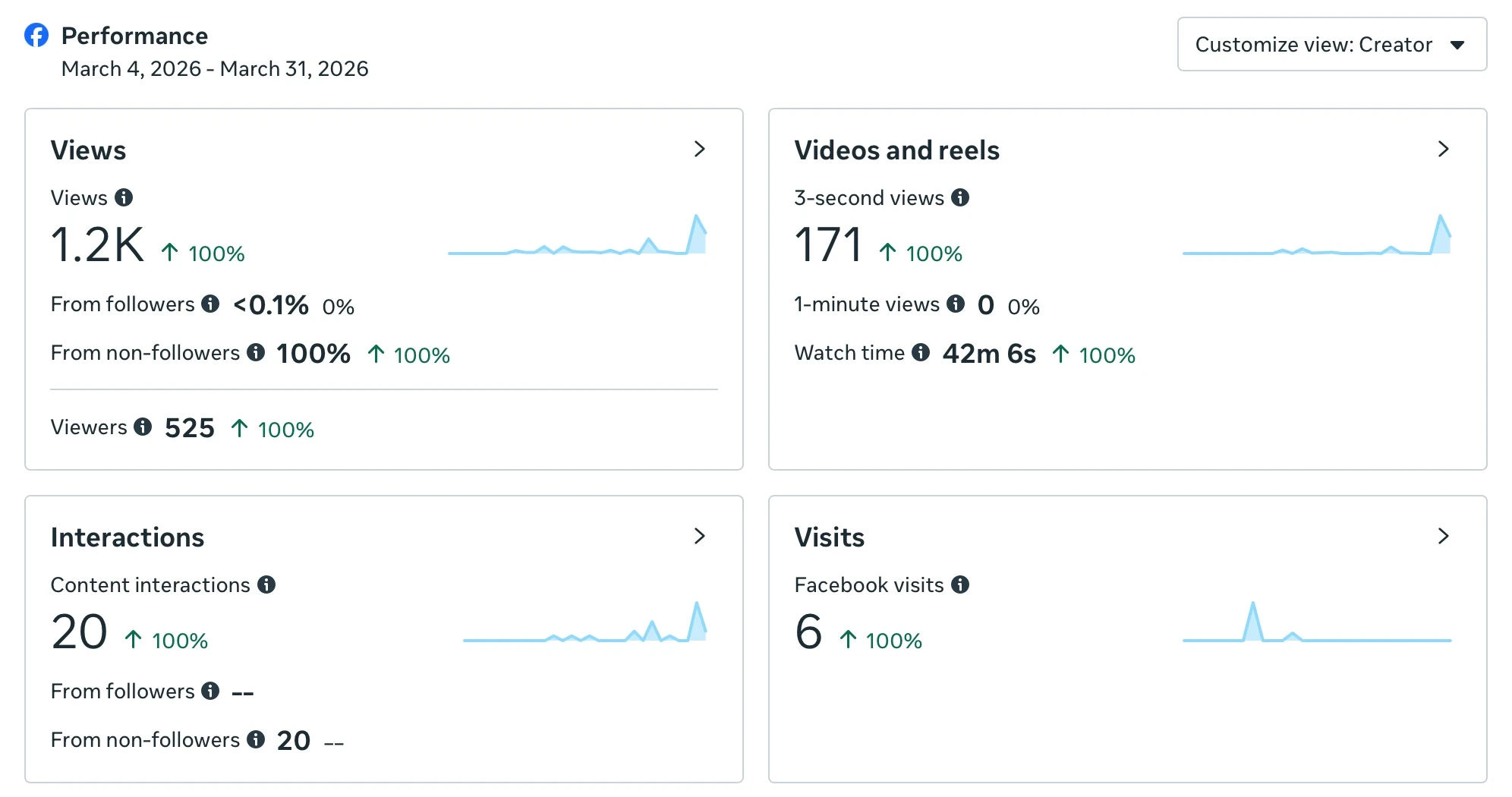Open Interactions details via chevron arrow

(699, 537)
